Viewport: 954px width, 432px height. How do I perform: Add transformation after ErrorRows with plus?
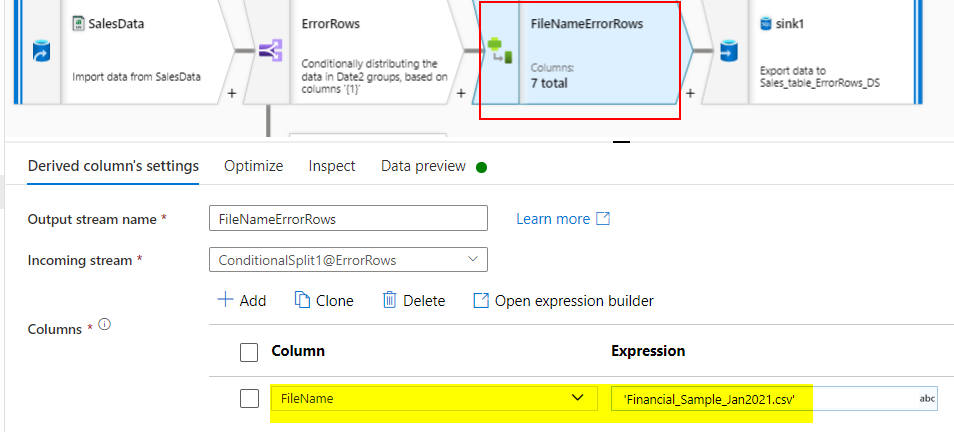pos(461,94)
